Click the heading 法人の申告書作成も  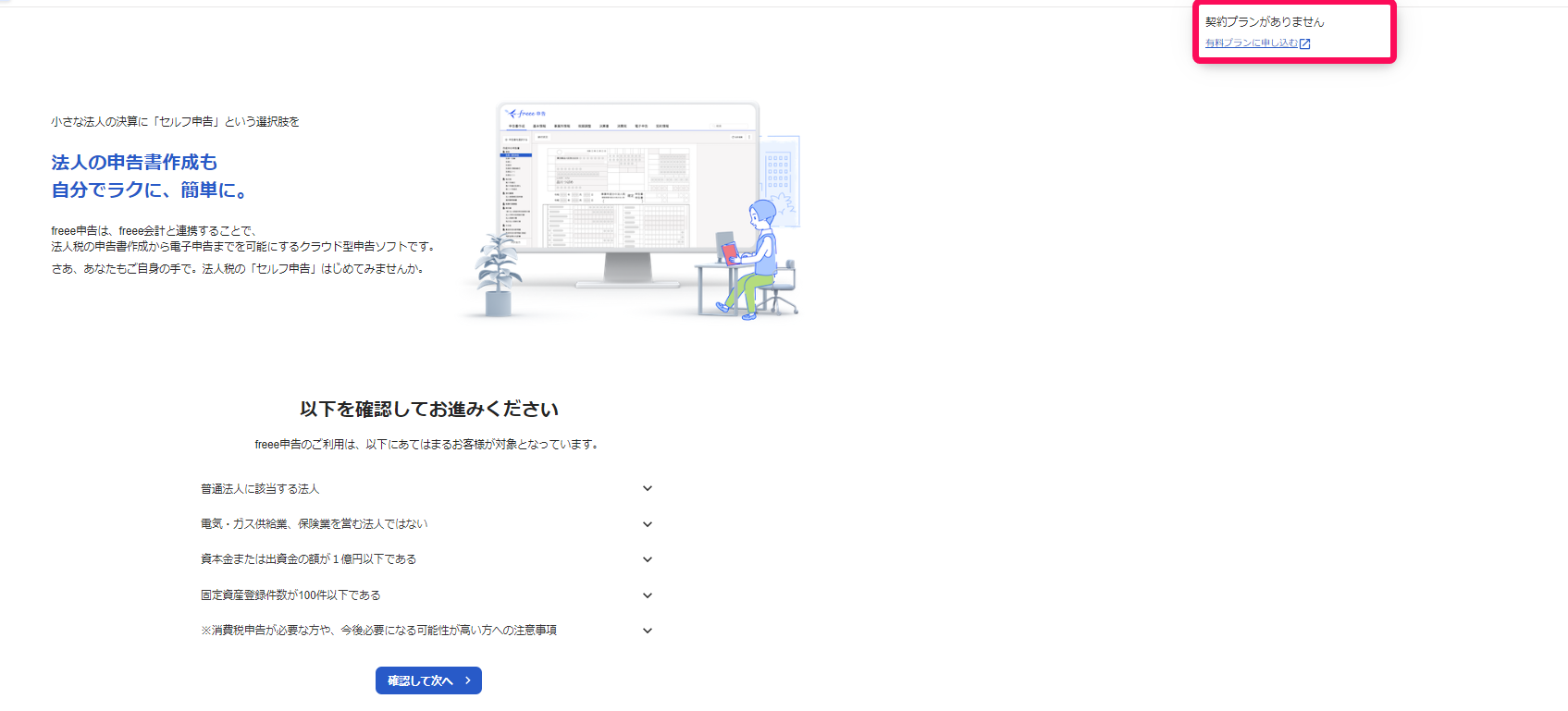pyautogui.click(x=134, y=163)
